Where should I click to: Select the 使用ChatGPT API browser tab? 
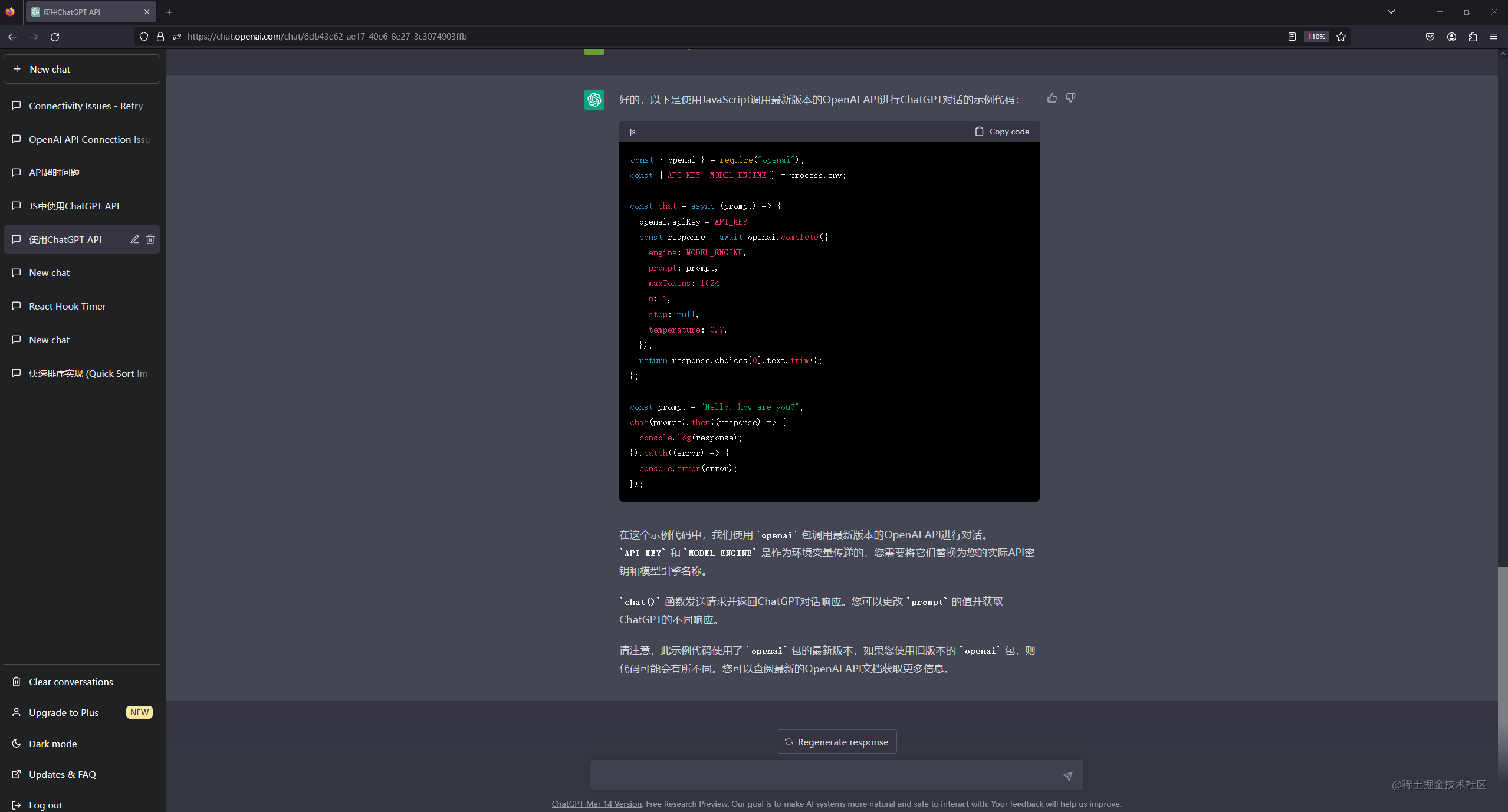click(x=91, y=12)
